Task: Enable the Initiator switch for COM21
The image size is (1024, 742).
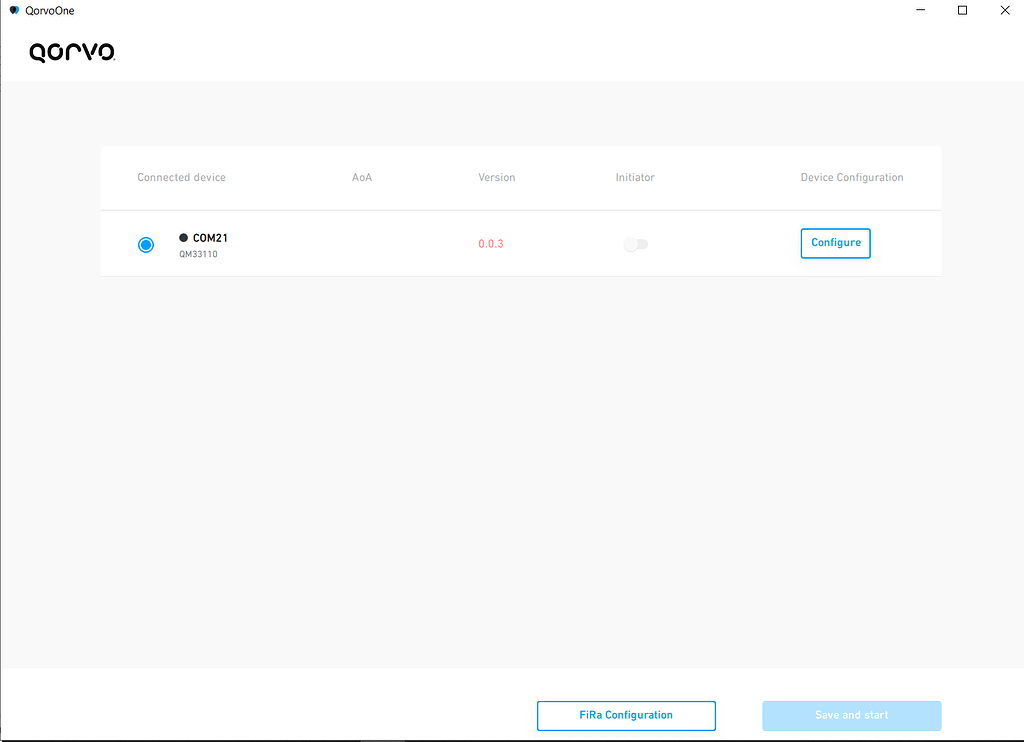Action: pos(635,244)
